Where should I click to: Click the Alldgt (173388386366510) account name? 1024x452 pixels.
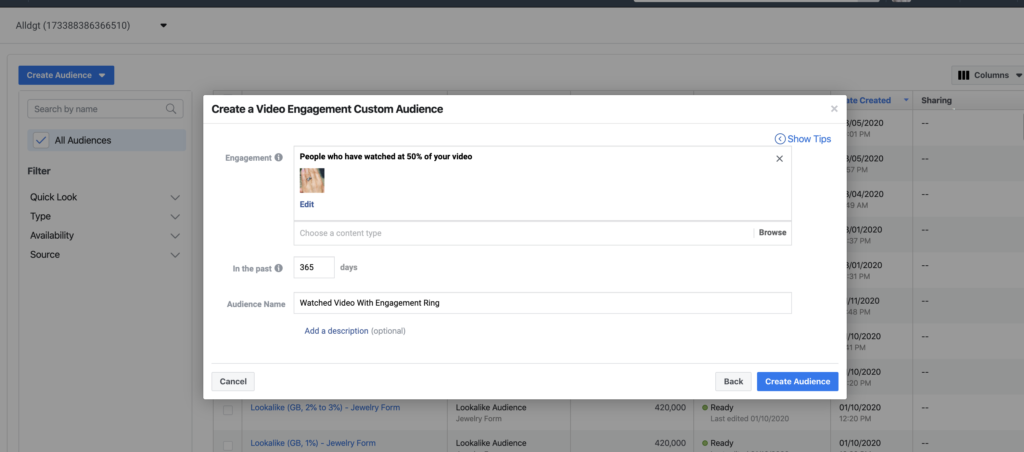click(73, 26)
